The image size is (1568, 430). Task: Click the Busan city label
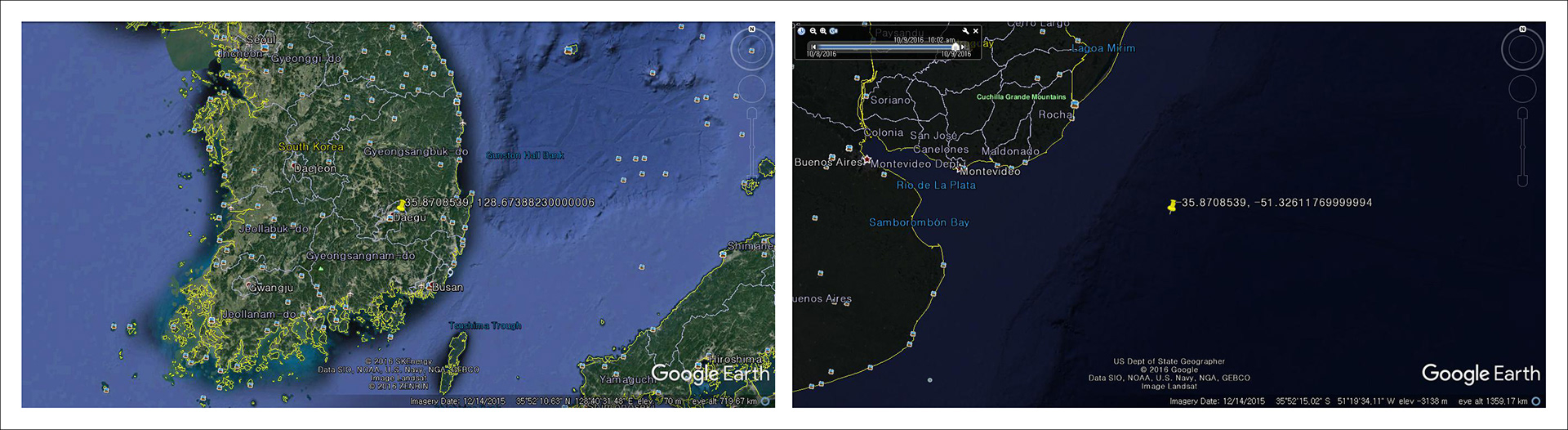click(447, 287)
